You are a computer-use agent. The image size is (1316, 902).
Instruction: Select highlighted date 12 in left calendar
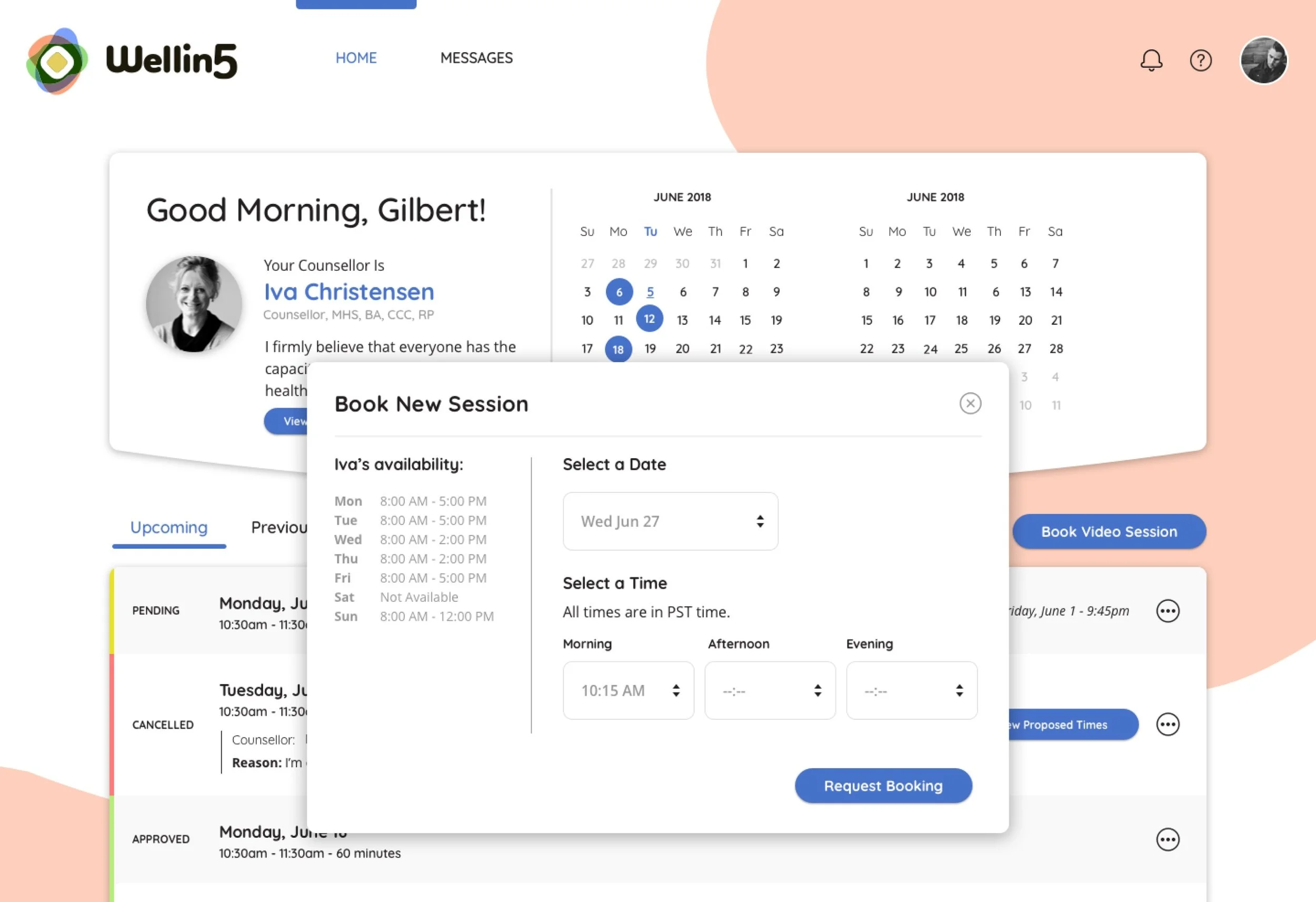click(649, 319)
